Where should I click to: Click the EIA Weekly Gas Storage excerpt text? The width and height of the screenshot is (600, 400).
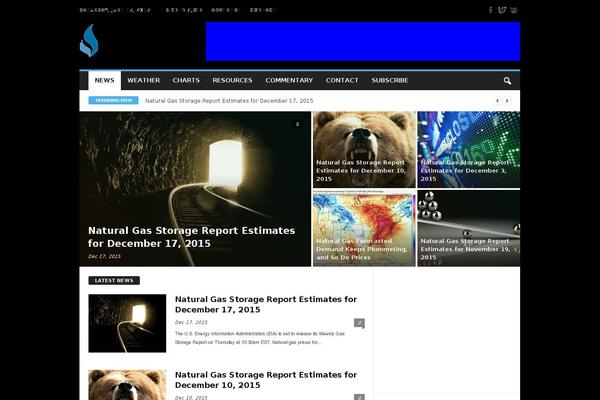coord(260,338)
